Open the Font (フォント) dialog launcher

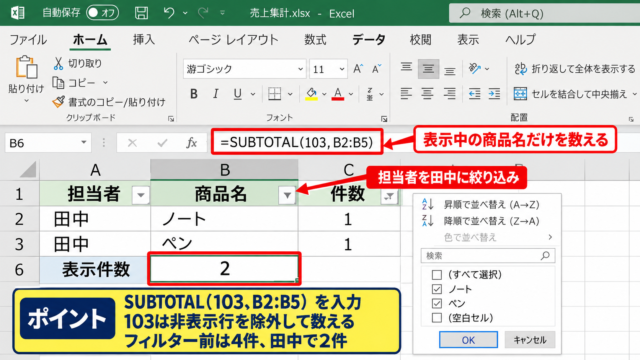[x=384, y=119]
